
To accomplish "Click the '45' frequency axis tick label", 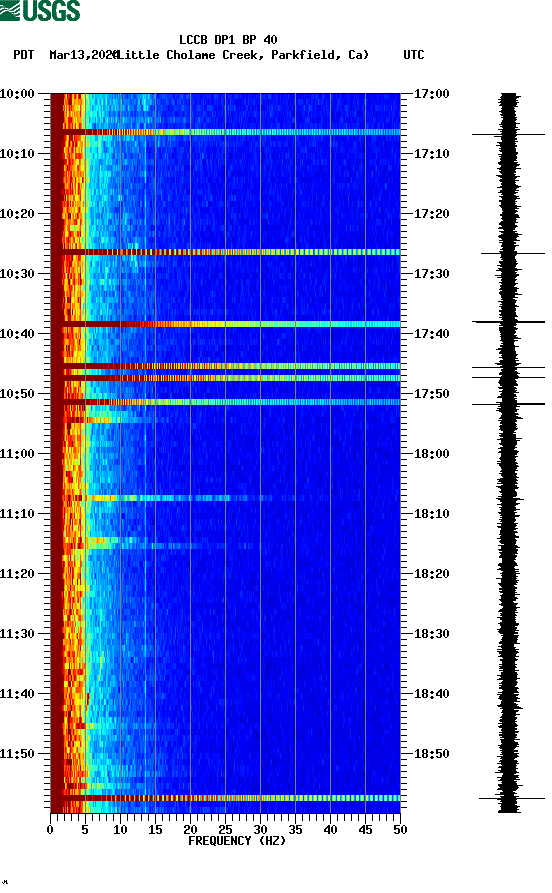I will click(365, 830).
